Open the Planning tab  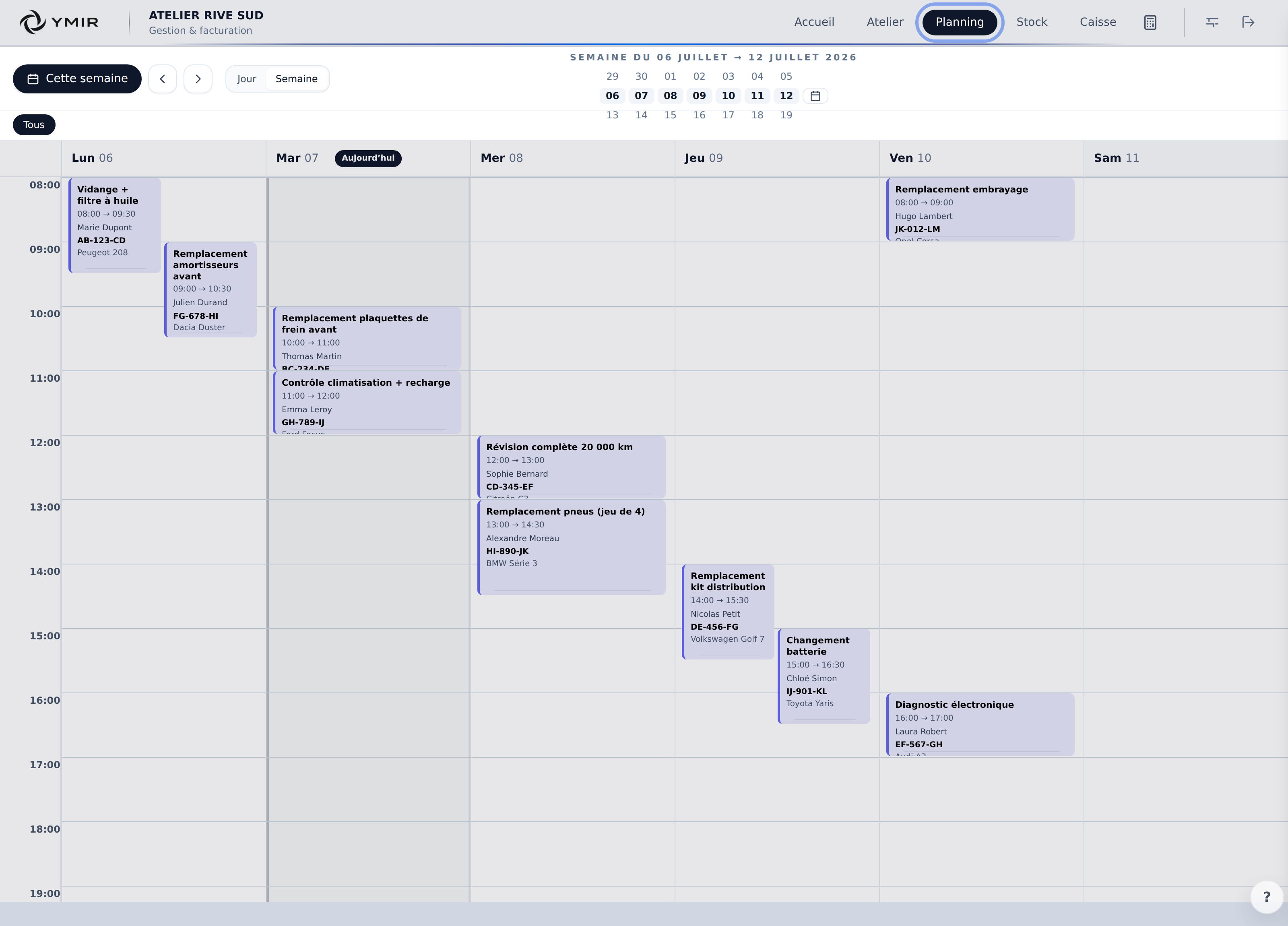tap(959, 22)
